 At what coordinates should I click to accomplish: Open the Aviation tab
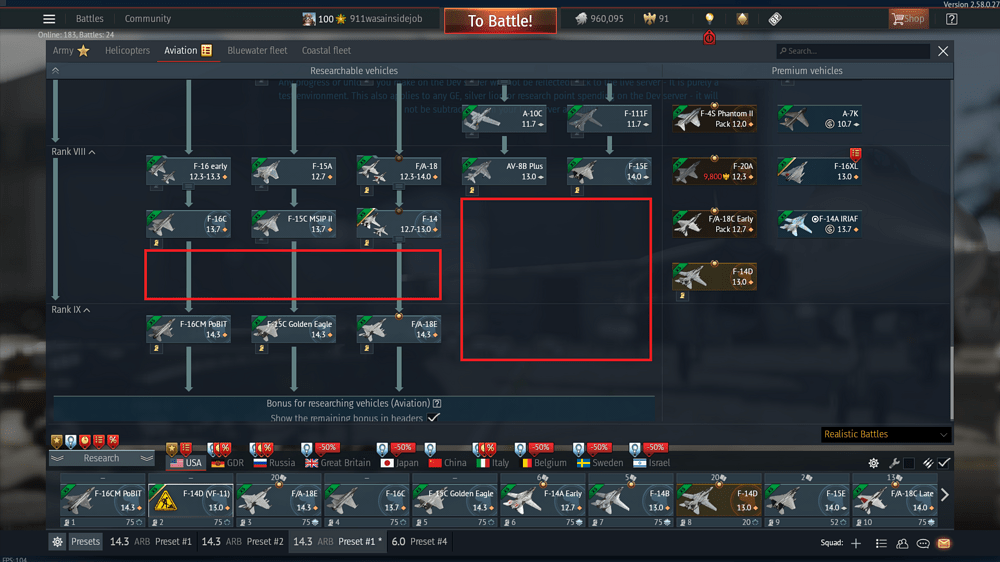[x=188, y=50]
